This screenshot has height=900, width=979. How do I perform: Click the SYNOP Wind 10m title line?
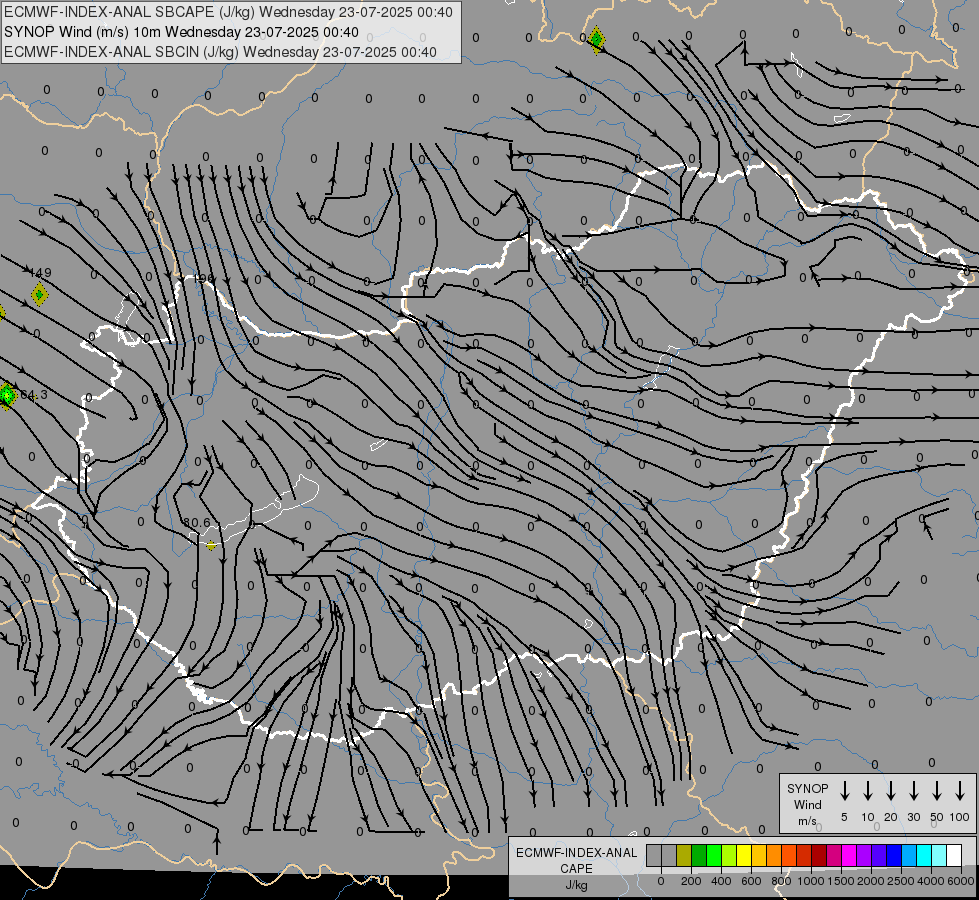pos(181,32)
